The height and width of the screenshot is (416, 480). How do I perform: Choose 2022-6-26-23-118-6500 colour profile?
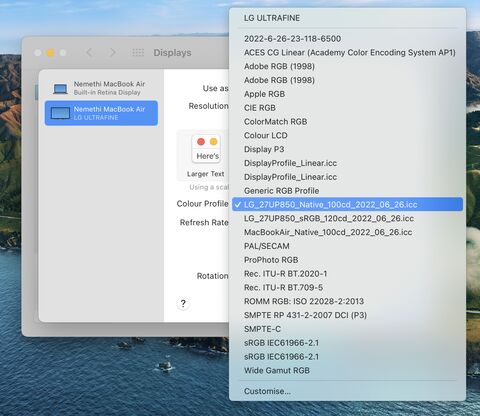pyautogui.click(x=347, y=39)
